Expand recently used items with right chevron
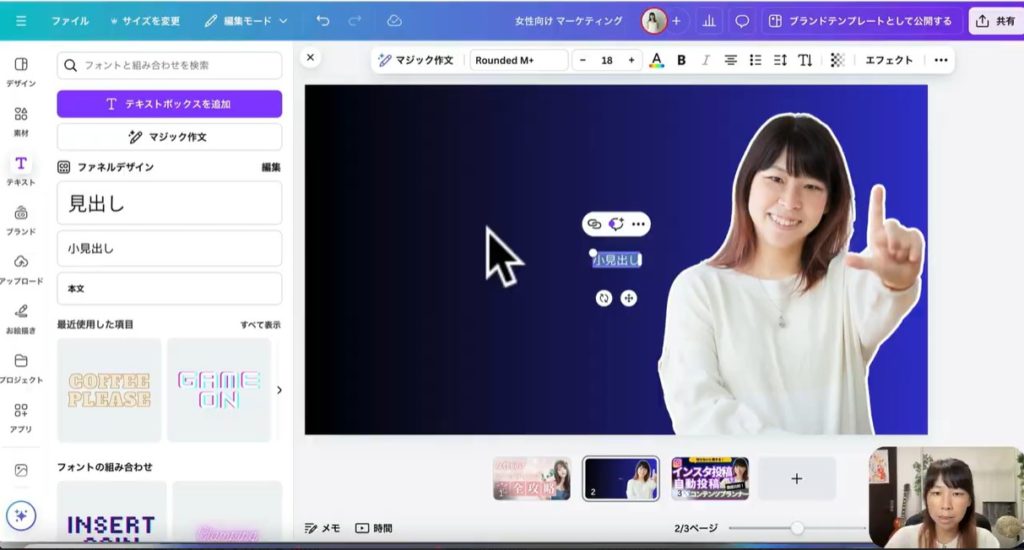The height and width of the screenshot is (550, 1024). [279, 390]
